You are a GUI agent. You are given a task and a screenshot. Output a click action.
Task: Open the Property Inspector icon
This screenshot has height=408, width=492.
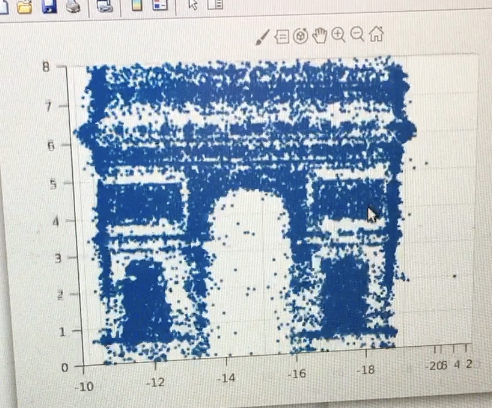point(215,4)
